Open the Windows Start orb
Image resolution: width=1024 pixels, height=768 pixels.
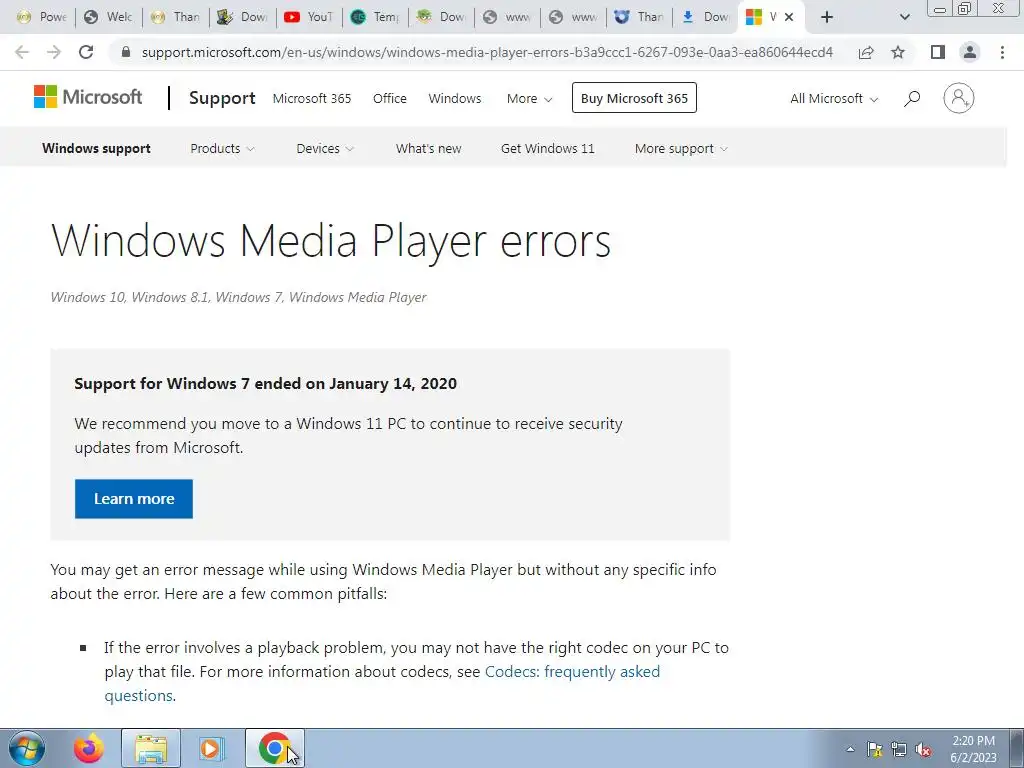coord(27,748)
